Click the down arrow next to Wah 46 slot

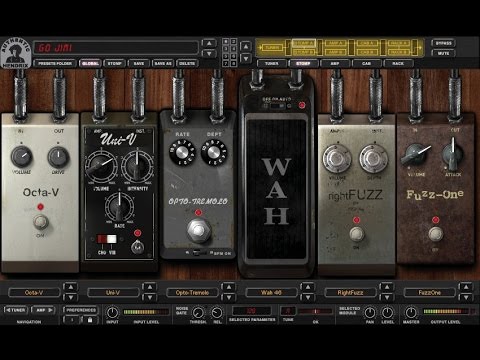pos(308,297)
